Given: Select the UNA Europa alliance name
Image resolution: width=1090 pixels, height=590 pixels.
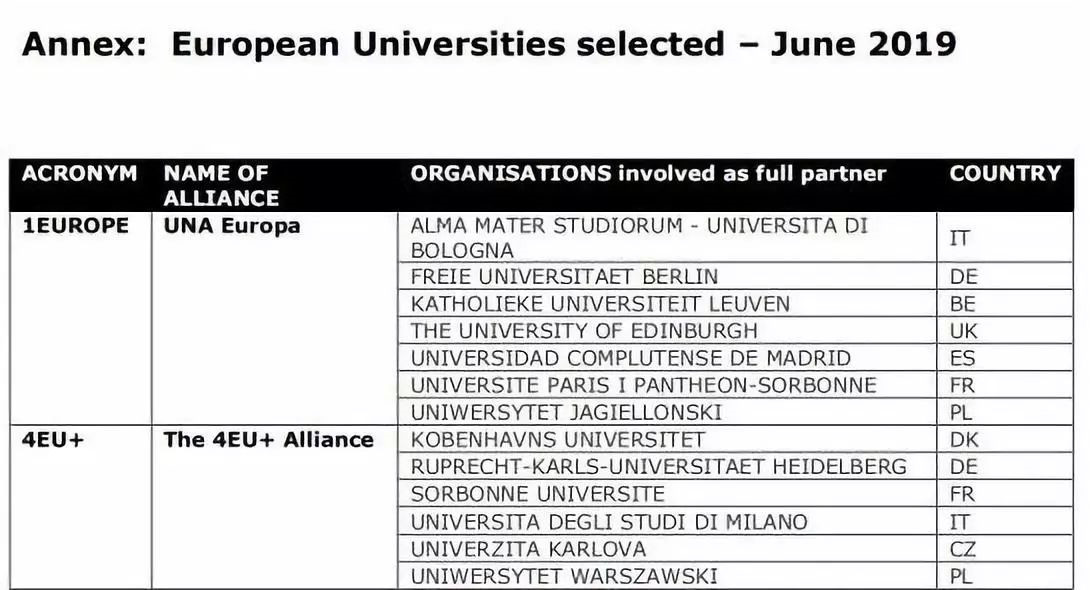Looking at the screenshot, I should tap(232, 226).
